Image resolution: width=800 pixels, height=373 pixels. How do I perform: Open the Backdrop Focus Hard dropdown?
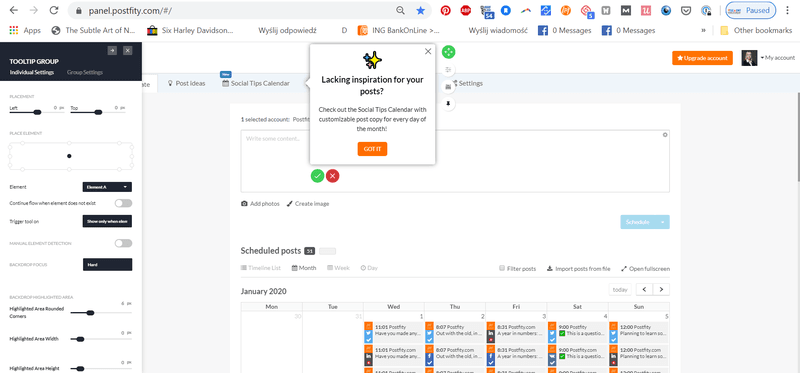(107, 264)
